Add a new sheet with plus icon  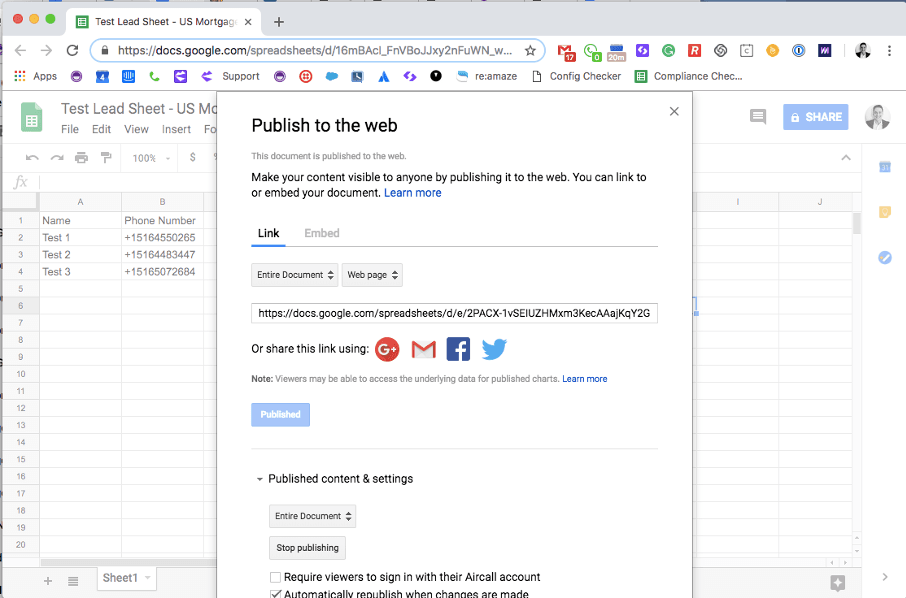(x=47, y=580)
